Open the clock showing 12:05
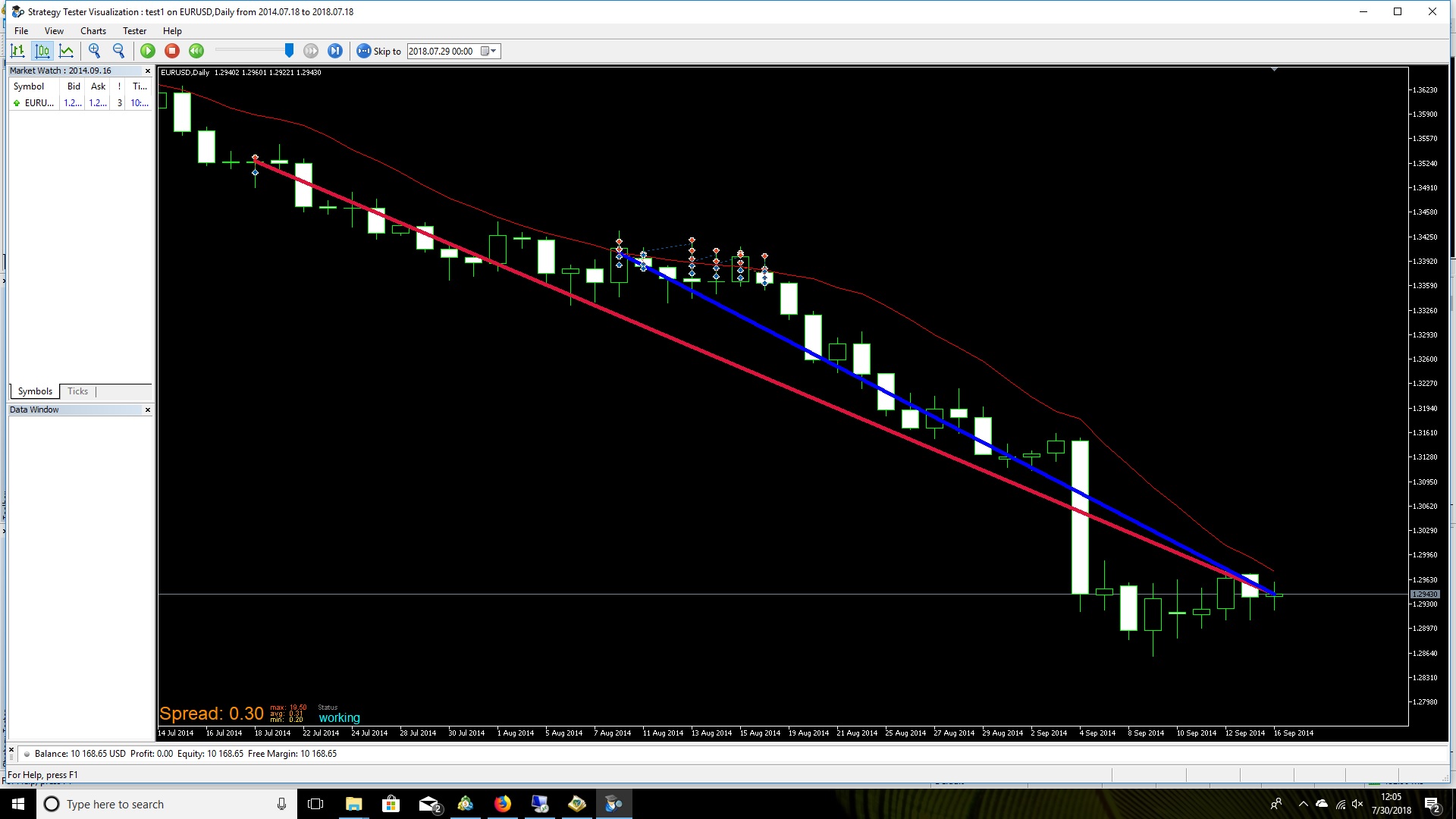The width and height of the screenshot is (1456, 819). 1392,804
